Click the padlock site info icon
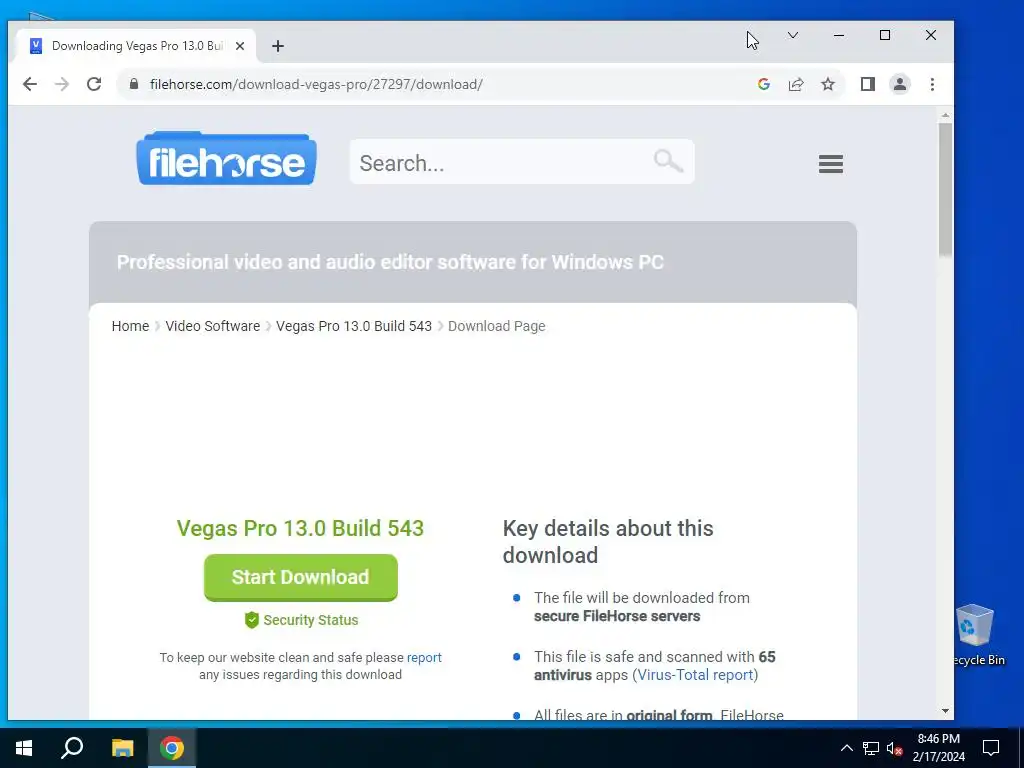 coord(134,84)
